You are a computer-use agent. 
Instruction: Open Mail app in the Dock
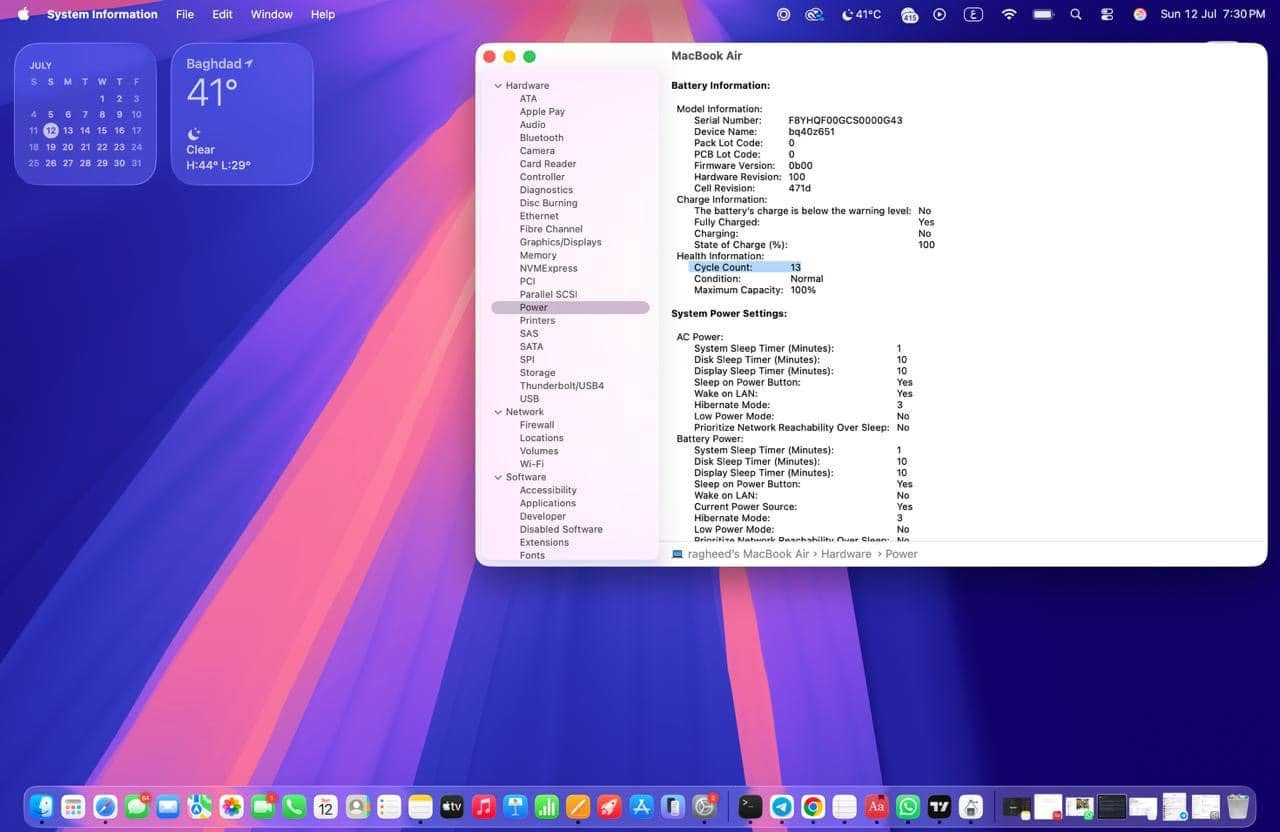(168, 806)
